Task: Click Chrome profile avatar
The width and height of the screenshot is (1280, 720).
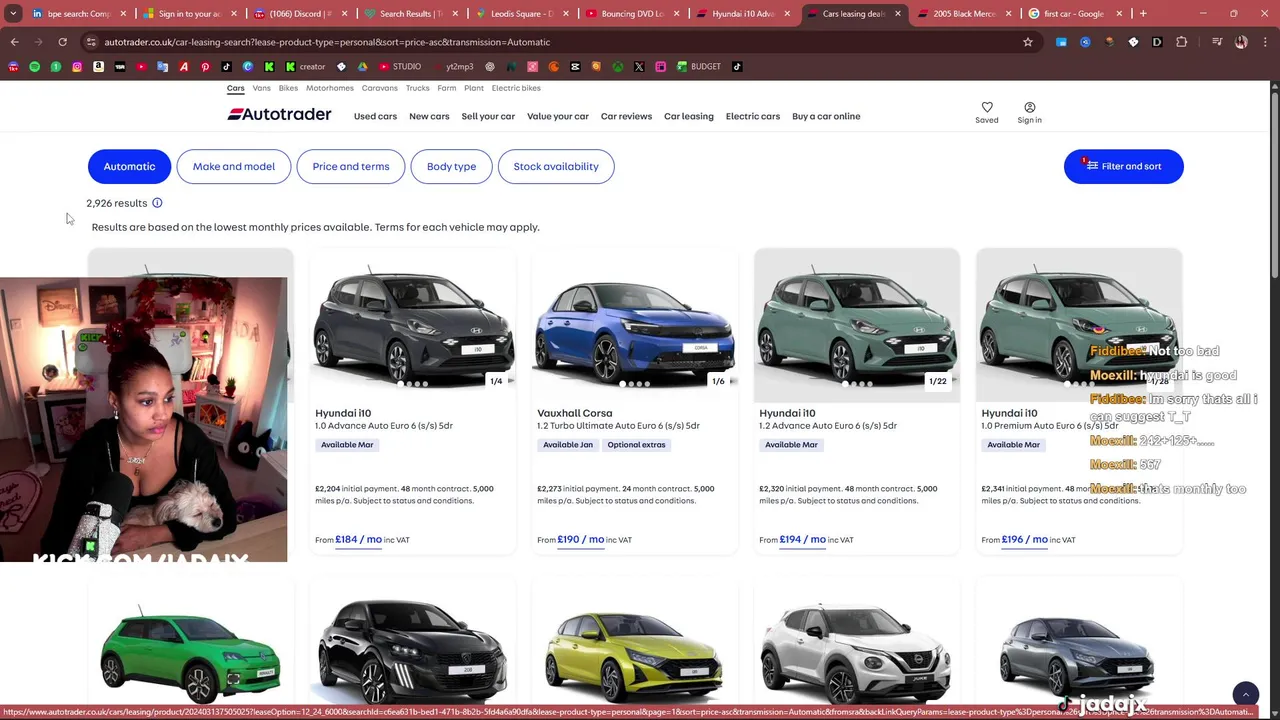Action: point(1241,42)
